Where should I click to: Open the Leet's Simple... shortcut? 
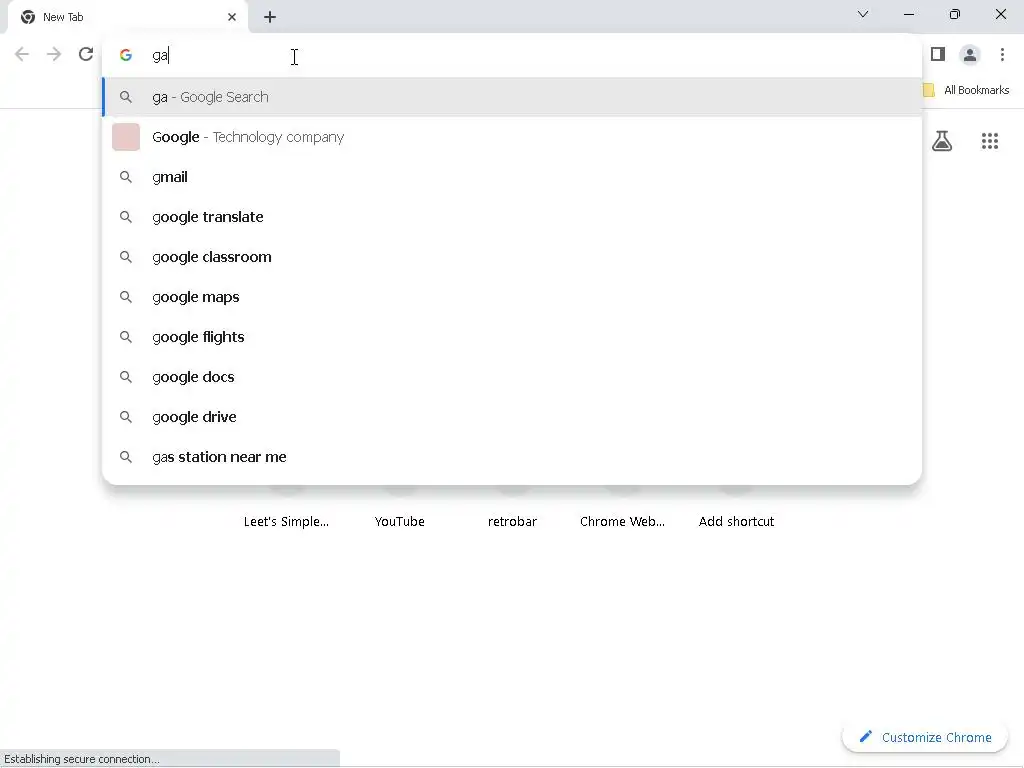pos(286,521)
